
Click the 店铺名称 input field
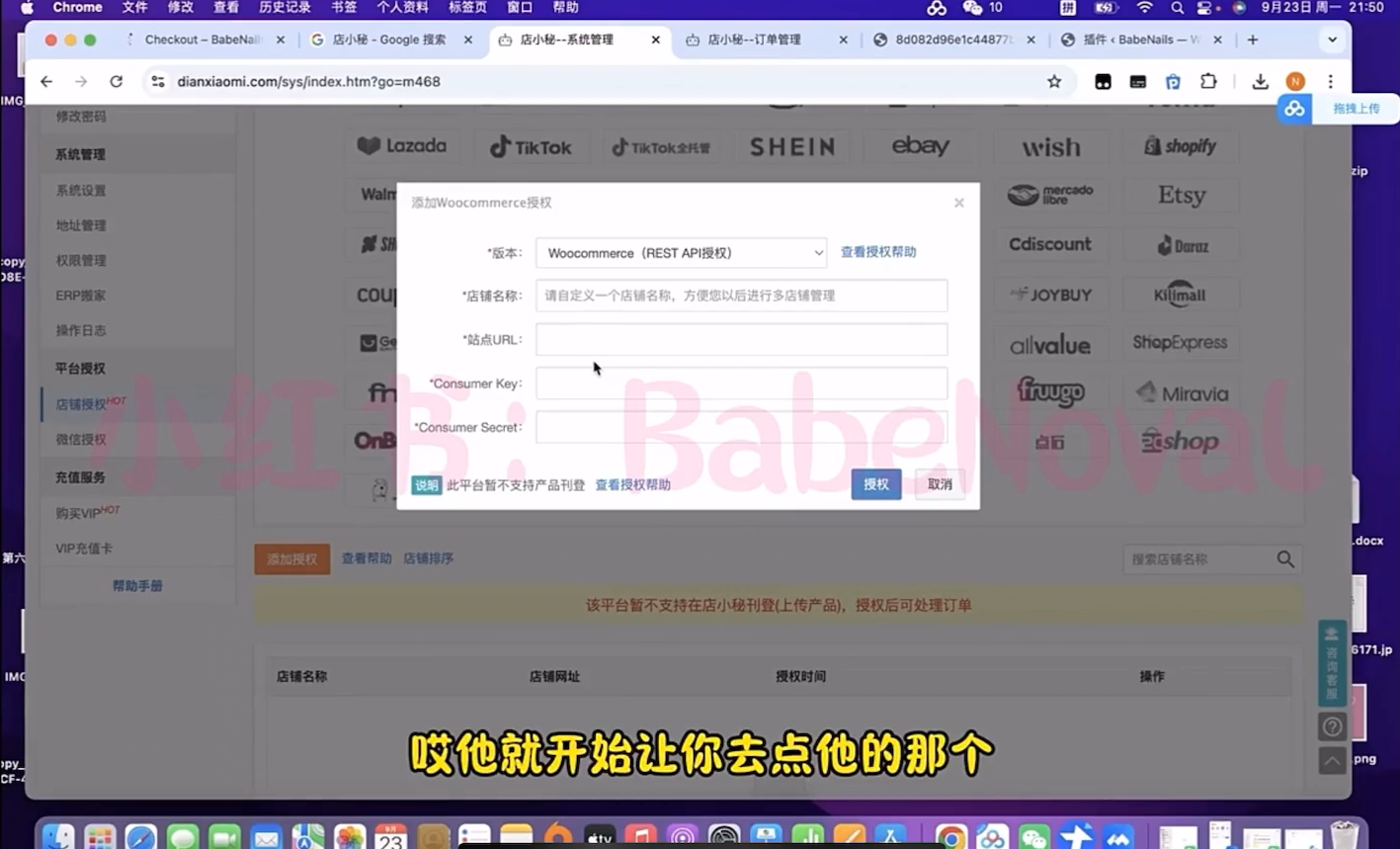(x=741, y=296)
